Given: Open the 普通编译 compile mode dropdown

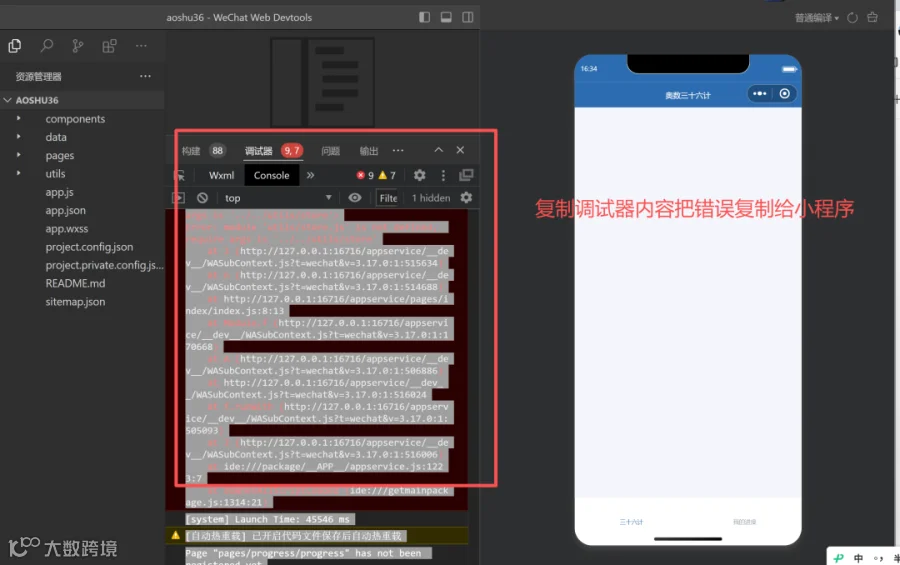Looking at the screenshot, I should pyautogui.click(x=816, y=18).
